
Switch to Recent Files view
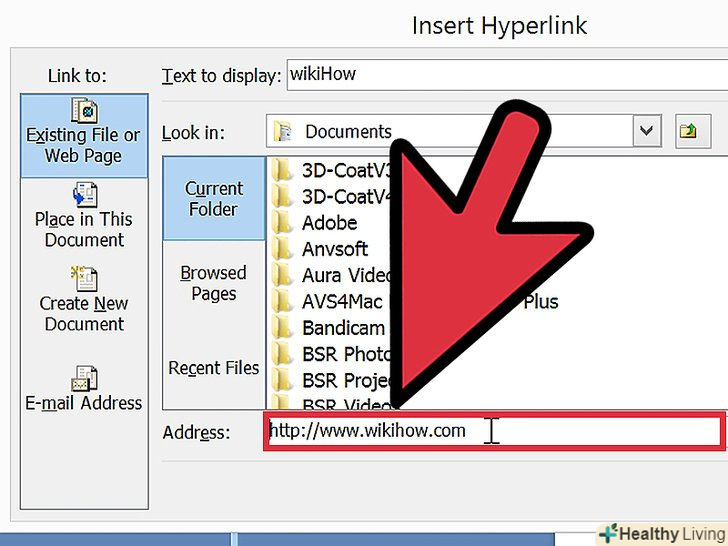pyautogui.click(x=214, y=368)
